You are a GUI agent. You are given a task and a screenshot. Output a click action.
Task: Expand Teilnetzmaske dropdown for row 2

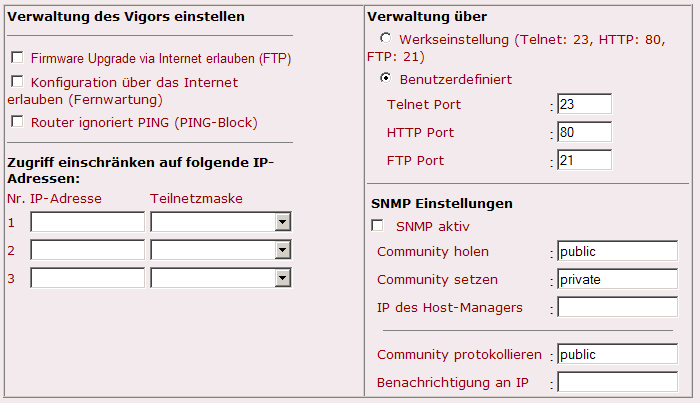pyautogui.click(x=221, y=250)
